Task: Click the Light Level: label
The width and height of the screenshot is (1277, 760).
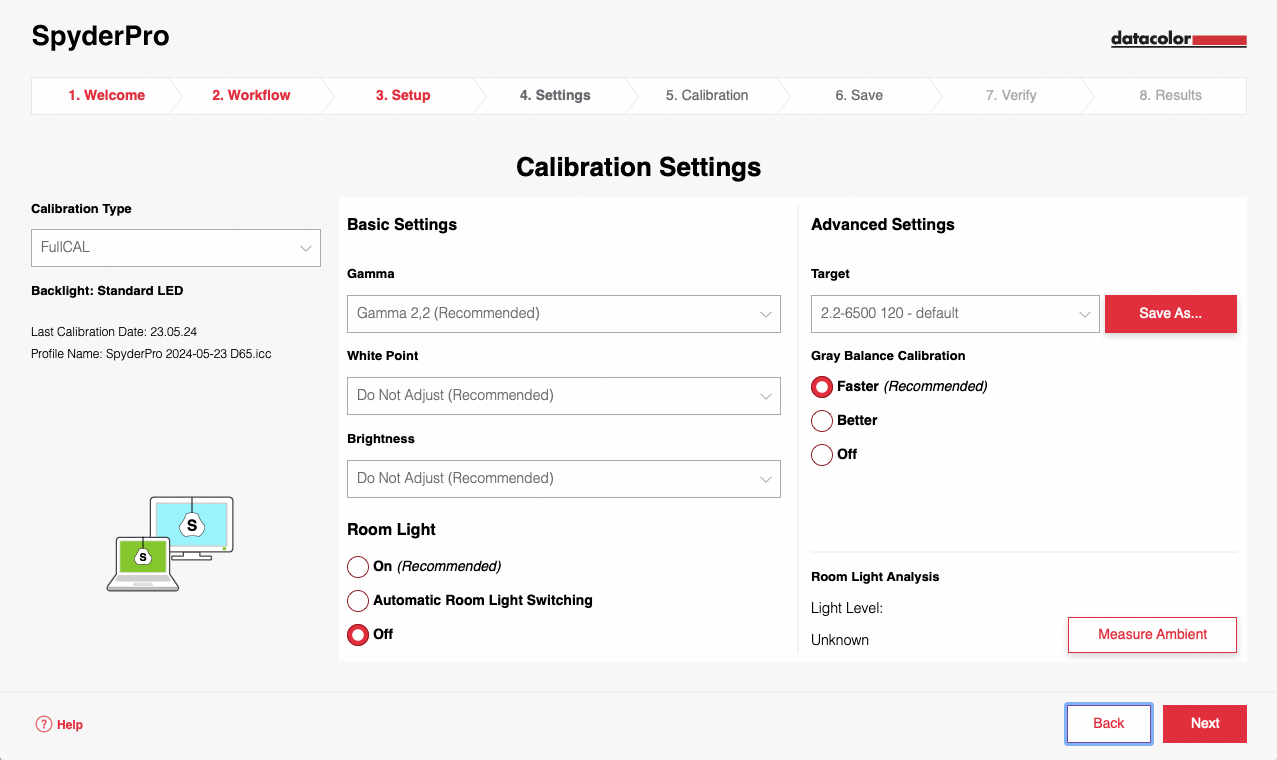Action: (x=847, y=608)
